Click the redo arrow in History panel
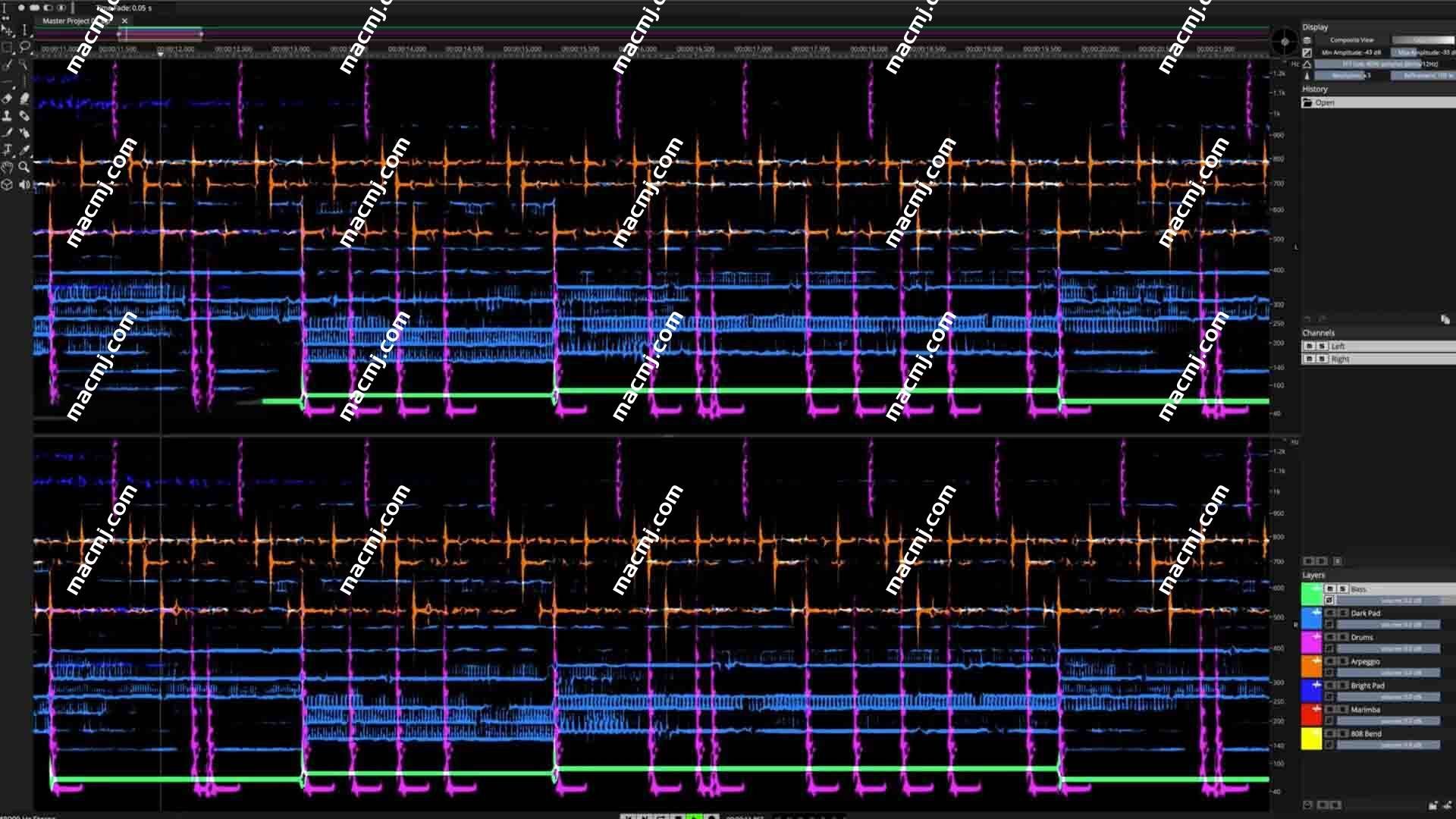Viewport: 1456px width, 819px height. [x=1322, y=319]
